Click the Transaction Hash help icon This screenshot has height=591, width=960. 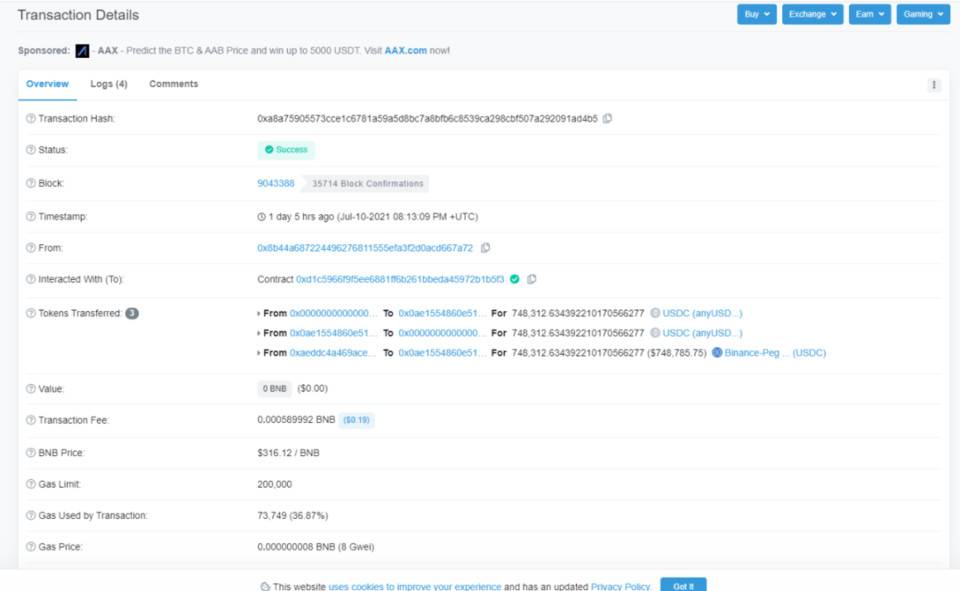(x=30, y=119)
